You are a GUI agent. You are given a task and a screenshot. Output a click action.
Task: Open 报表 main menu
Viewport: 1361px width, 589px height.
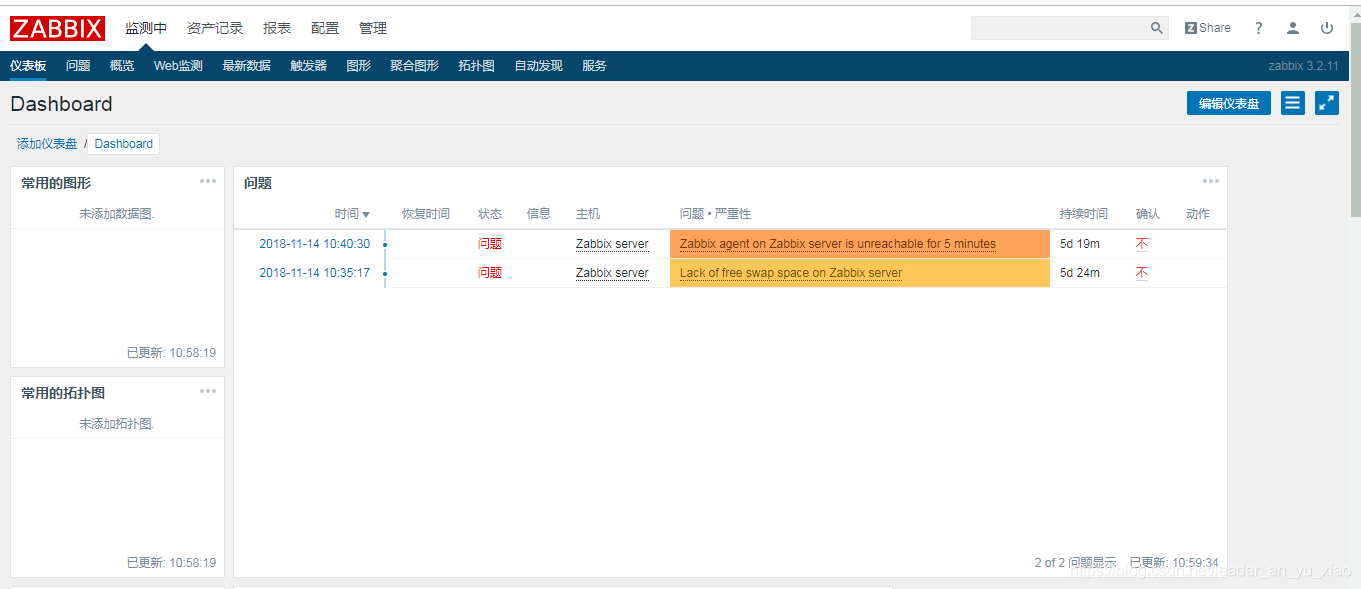pyautogui.click(x=277, y=28)
